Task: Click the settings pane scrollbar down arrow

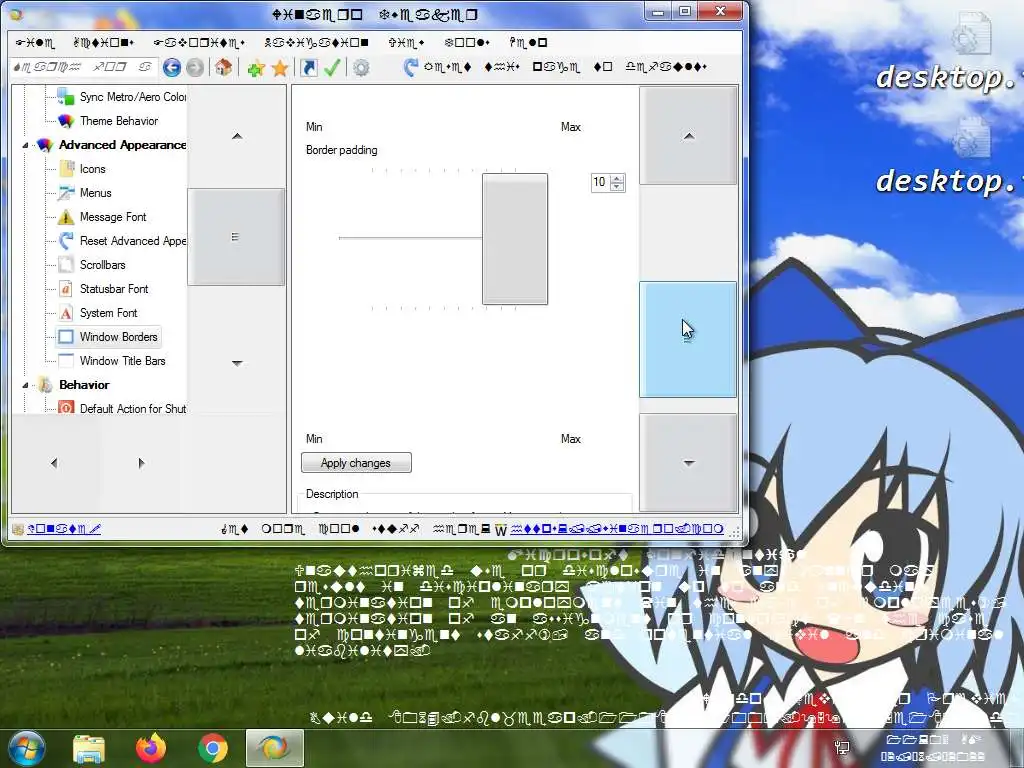Action: 688,463
